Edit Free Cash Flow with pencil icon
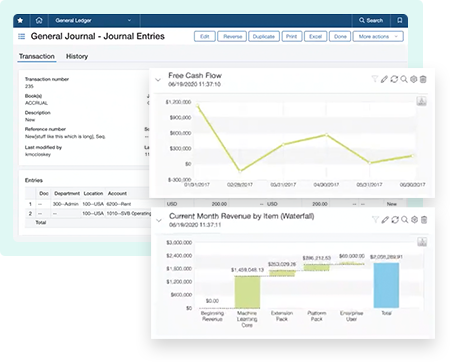Screen dimensions: 450x362 [x=384, y=79]
